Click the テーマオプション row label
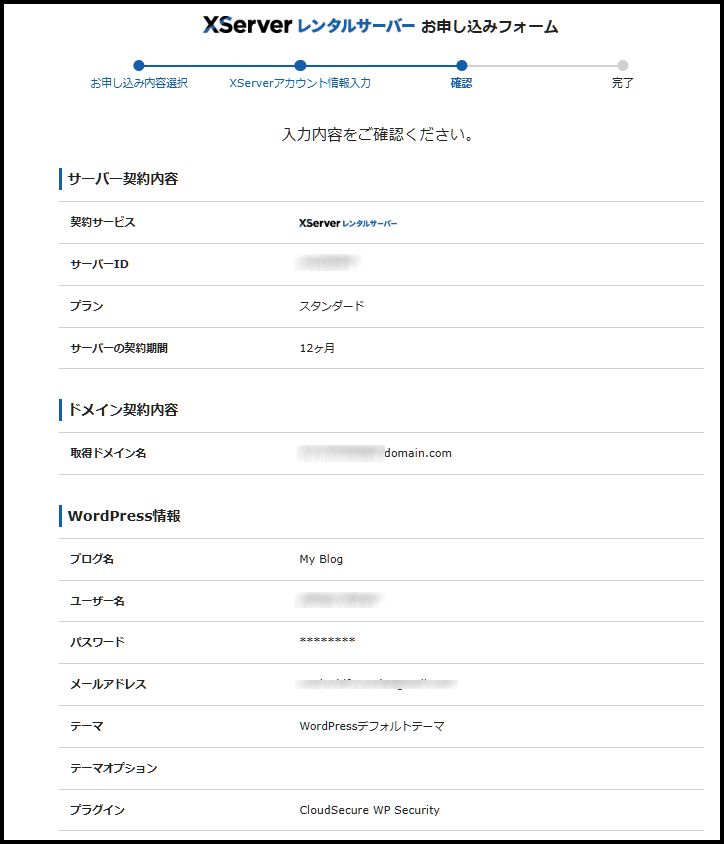 click(x=114, y=768)
